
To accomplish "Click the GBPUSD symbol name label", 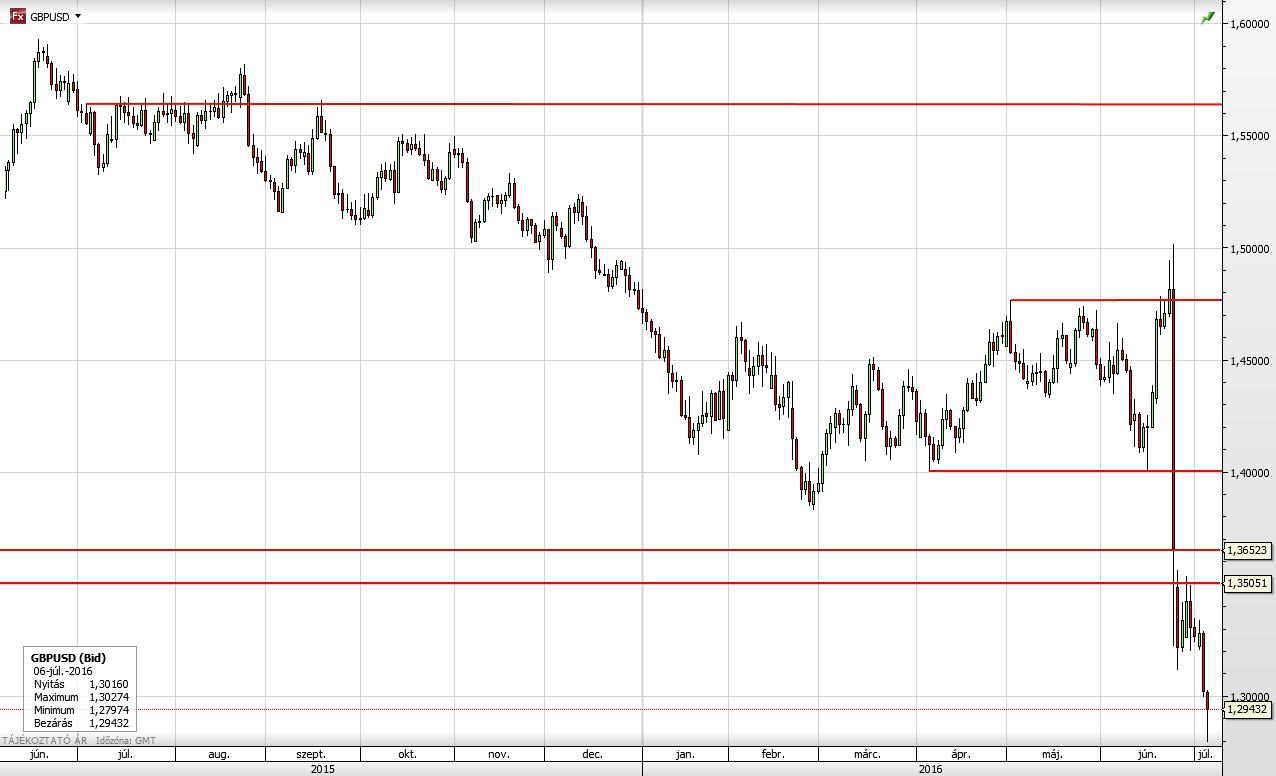I will (x=50, y=17).
